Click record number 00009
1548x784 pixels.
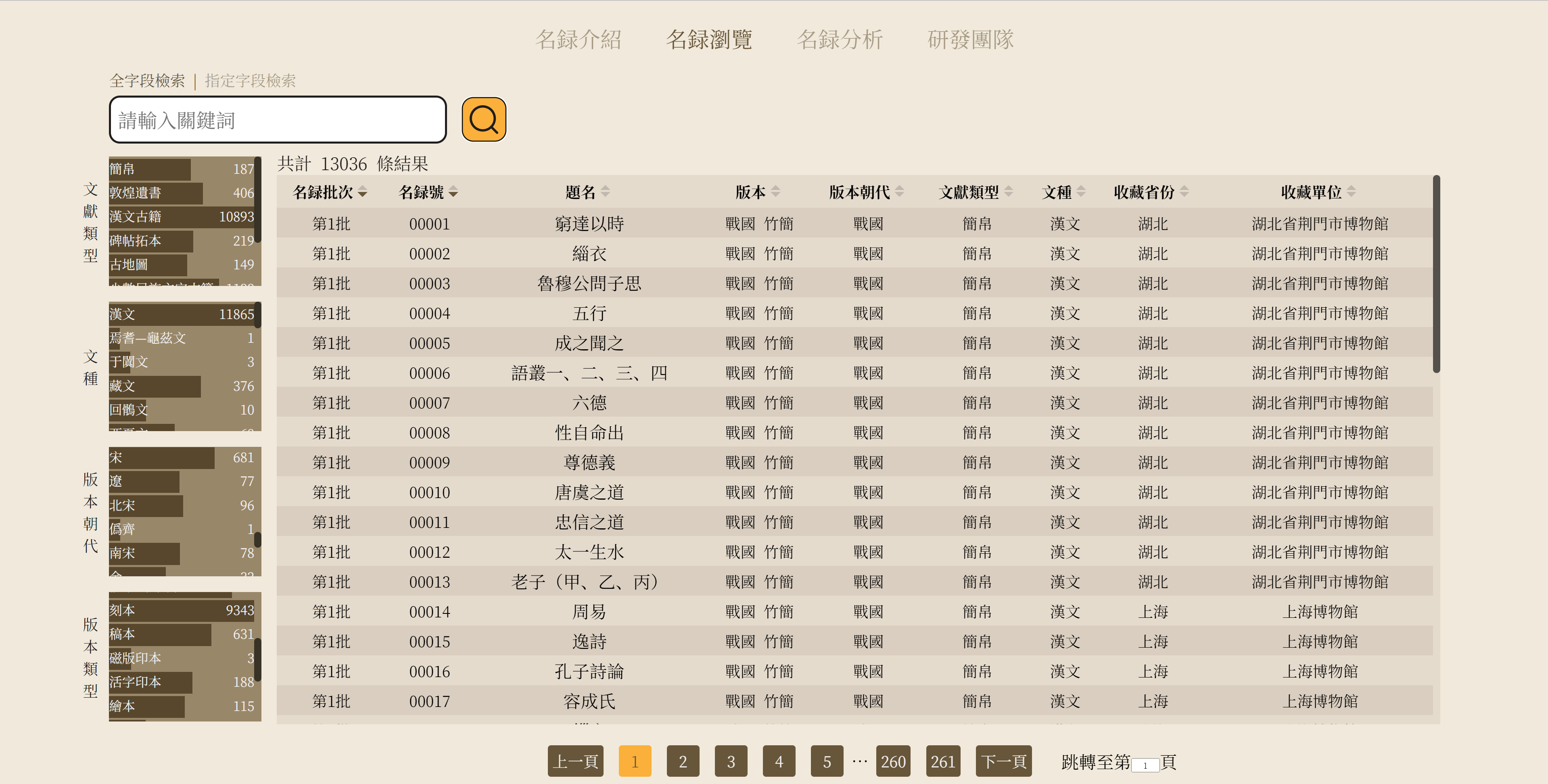[x=429, y=463]
